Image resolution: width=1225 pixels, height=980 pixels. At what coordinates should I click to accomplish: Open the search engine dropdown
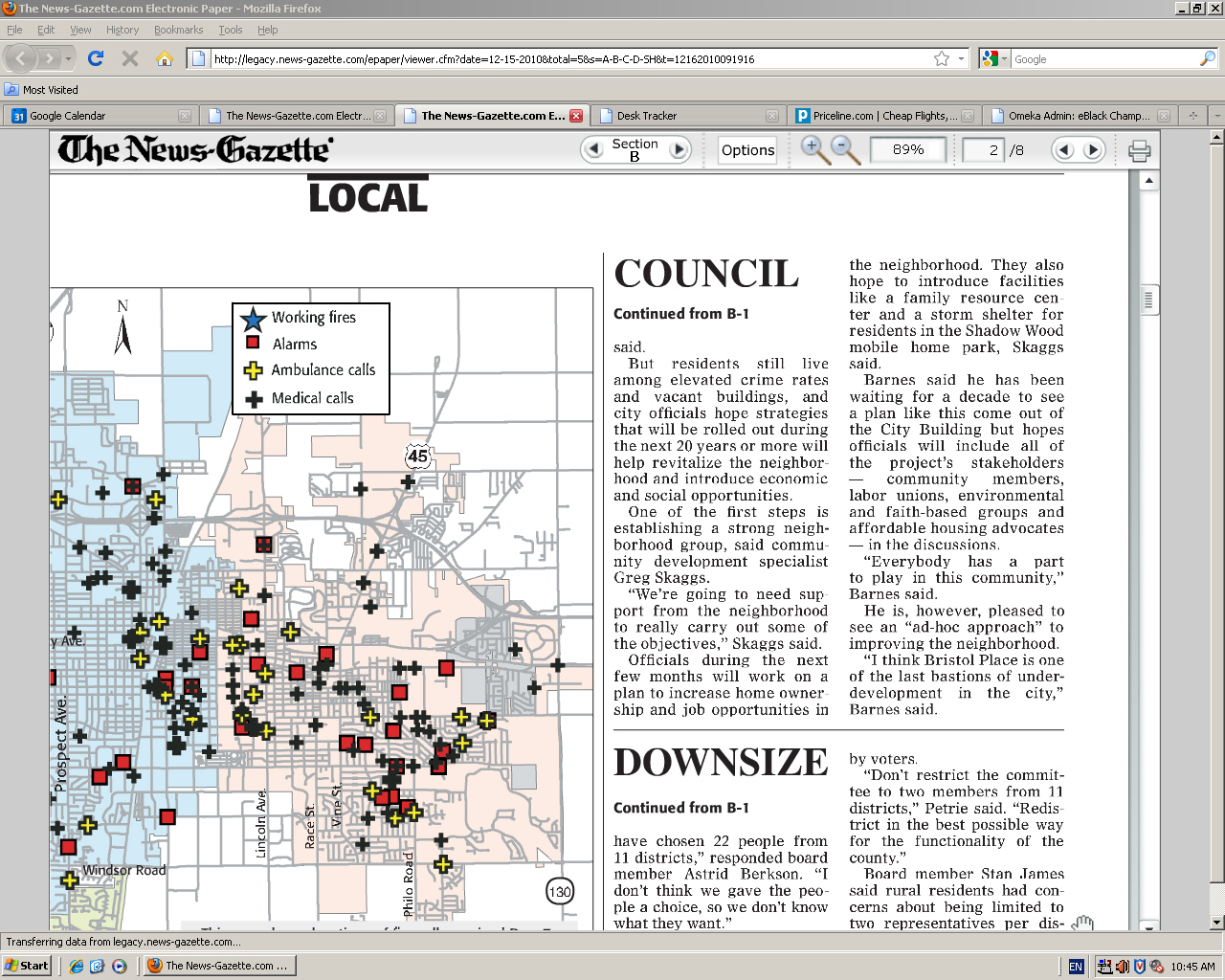(994, 58)
